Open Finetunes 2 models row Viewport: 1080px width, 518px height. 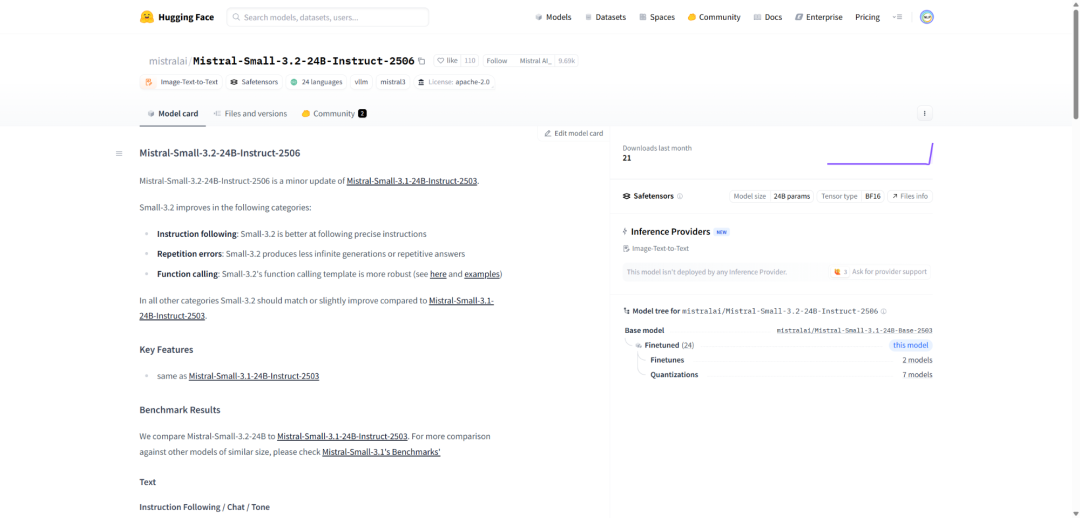click(791, 360)
